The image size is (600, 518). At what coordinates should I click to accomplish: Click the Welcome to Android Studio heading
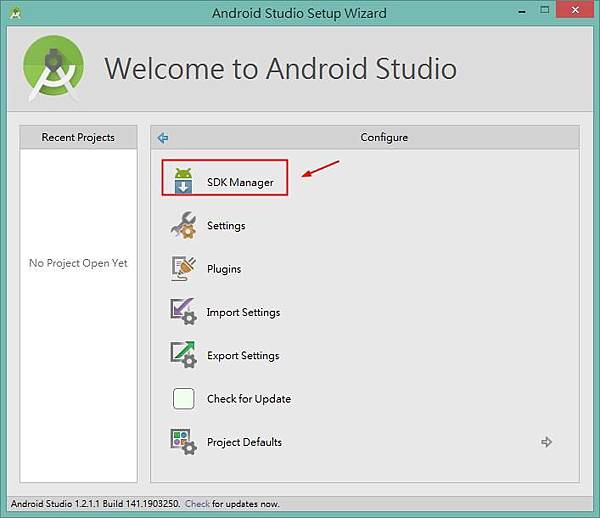(280, 68)
